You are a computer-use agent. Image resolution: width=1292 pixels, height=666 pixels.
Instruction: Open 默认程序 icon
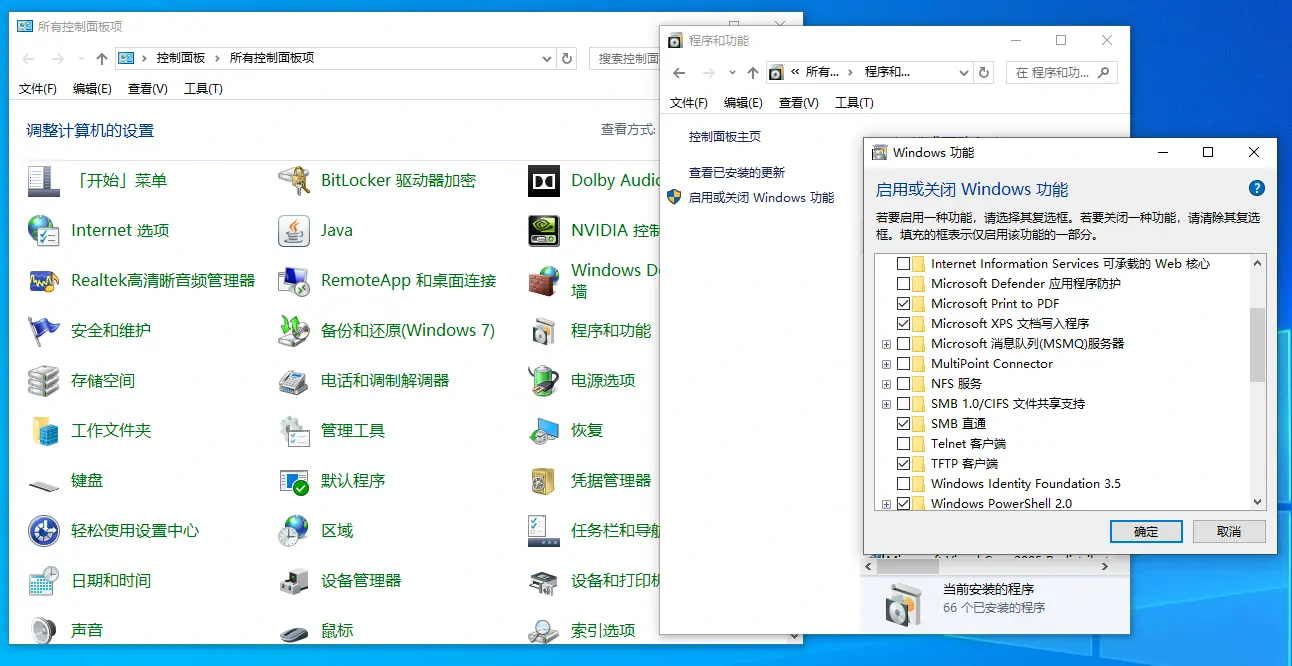tap(294, 481)
